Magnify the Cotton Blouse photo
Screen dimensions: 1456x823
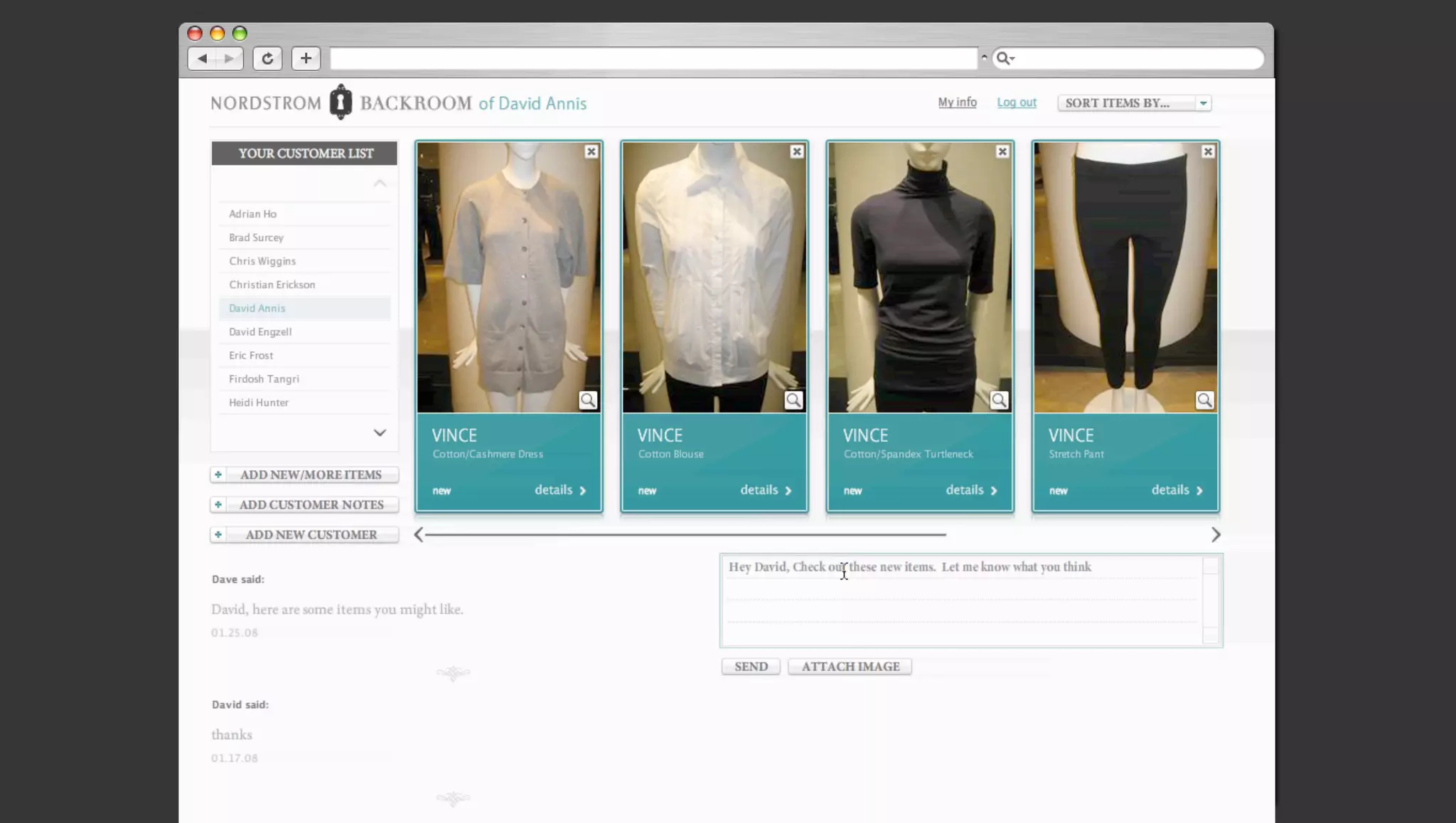(x=793, y=400)
